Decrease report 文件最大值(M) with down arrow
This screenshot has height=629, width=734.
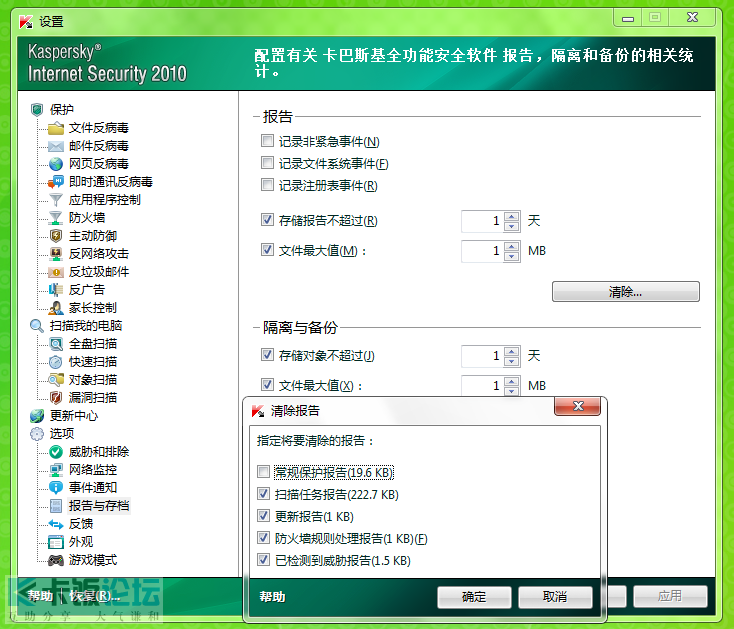(x=512, y=256)
